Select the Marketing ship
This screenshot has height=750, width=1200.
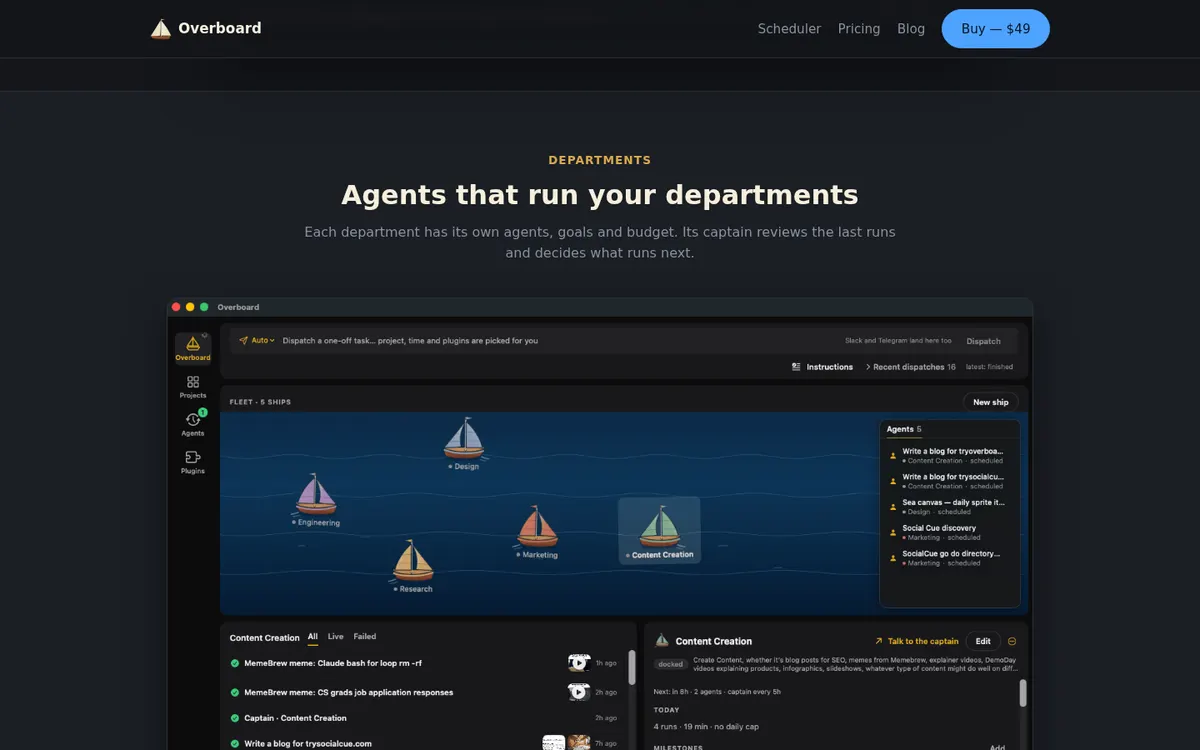coord(538,532)
